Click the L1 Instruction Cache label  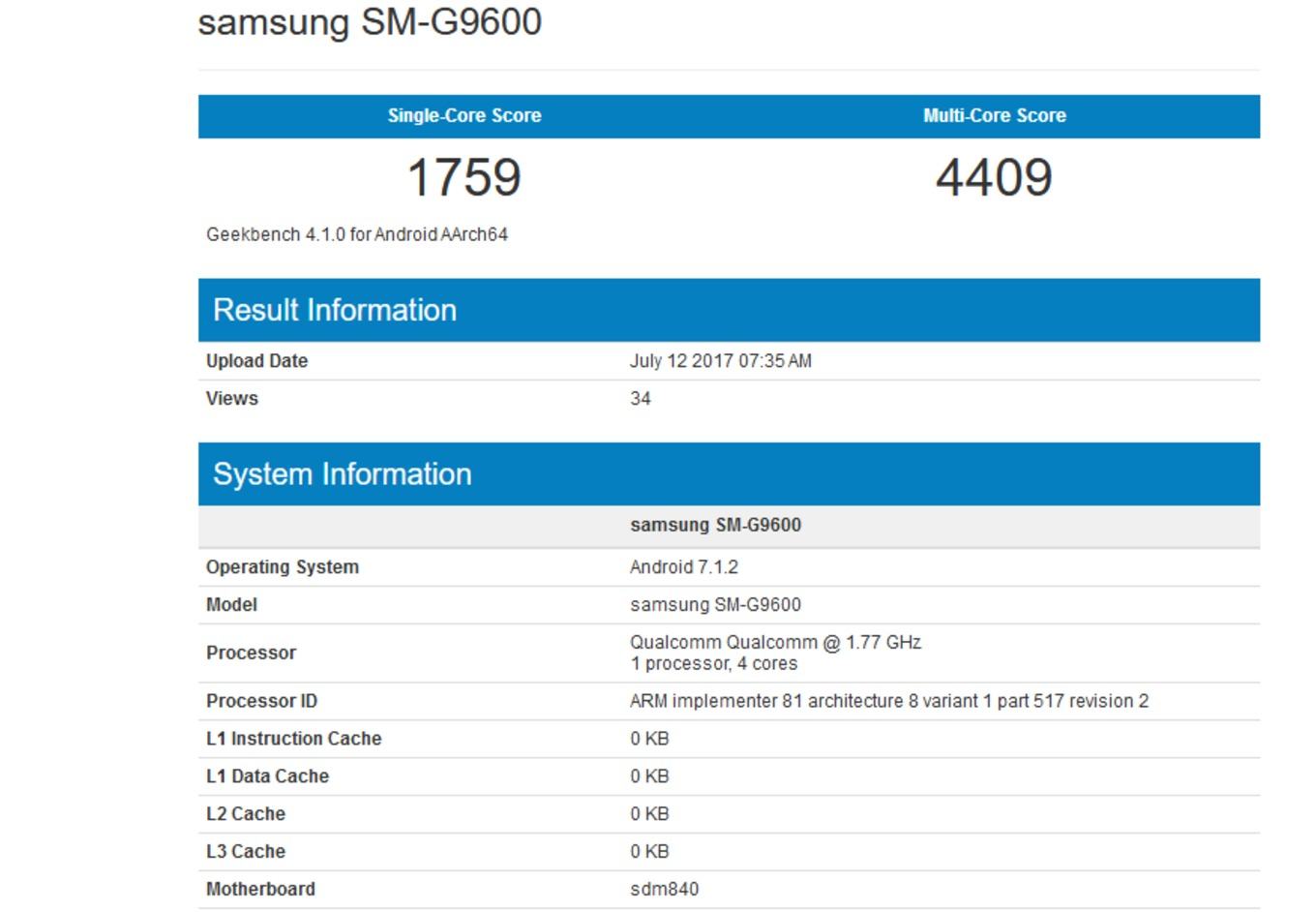[x=294, y=739]
